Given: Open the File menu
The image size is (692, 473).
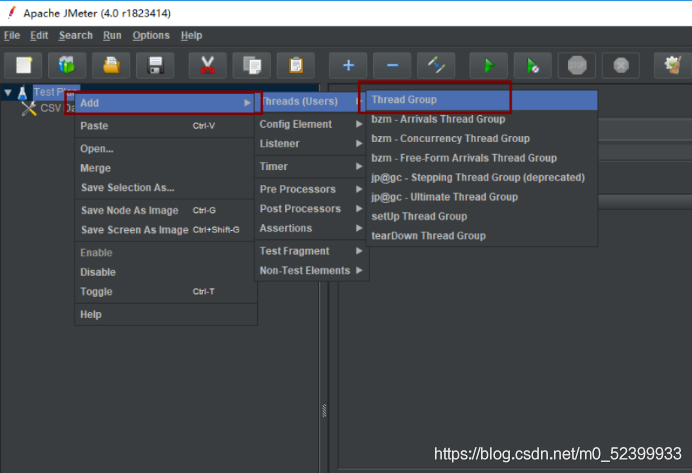Looking at the screenshot, I should (12, 35).
